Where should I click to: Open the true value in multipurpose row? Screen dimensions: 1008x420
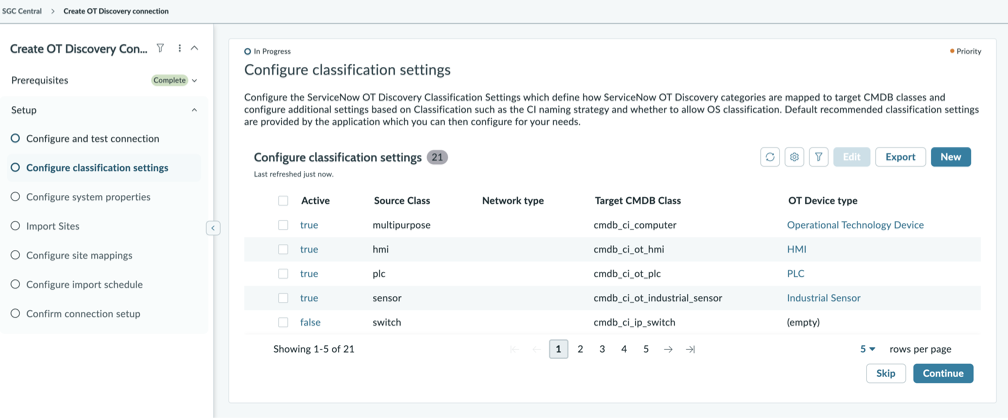(309, 225)
